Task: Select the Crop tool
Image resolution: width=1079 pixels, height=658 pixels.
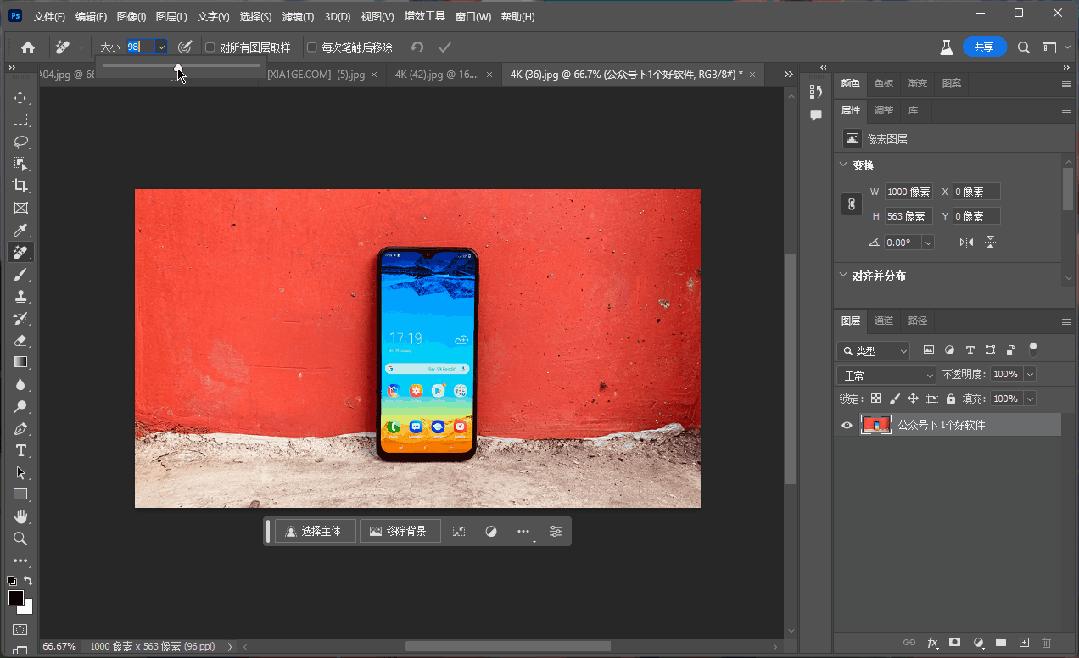Action: tap(21, 186)
